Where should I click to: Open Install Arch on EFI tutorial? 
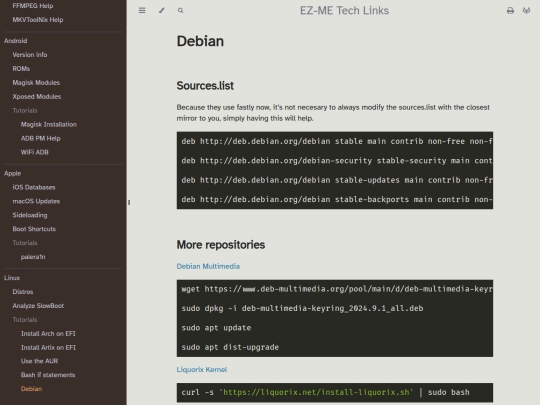click(x=48, y=334)
